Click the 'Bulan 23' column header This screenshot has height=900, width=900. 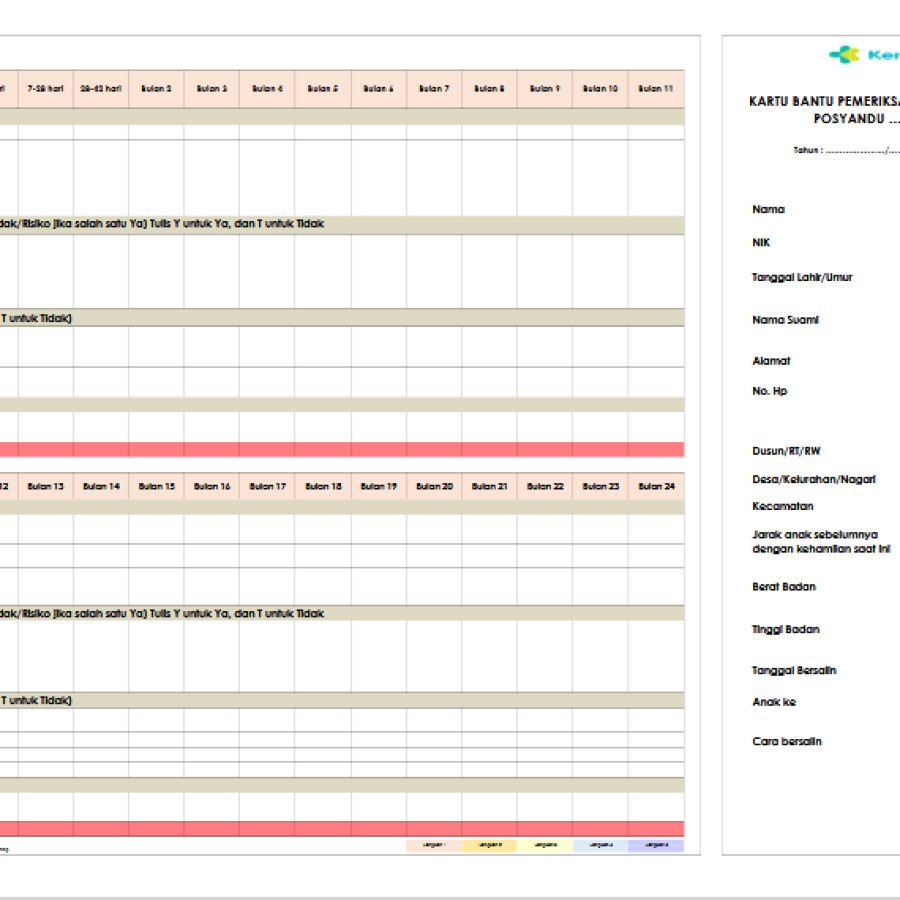coord(601,486)
